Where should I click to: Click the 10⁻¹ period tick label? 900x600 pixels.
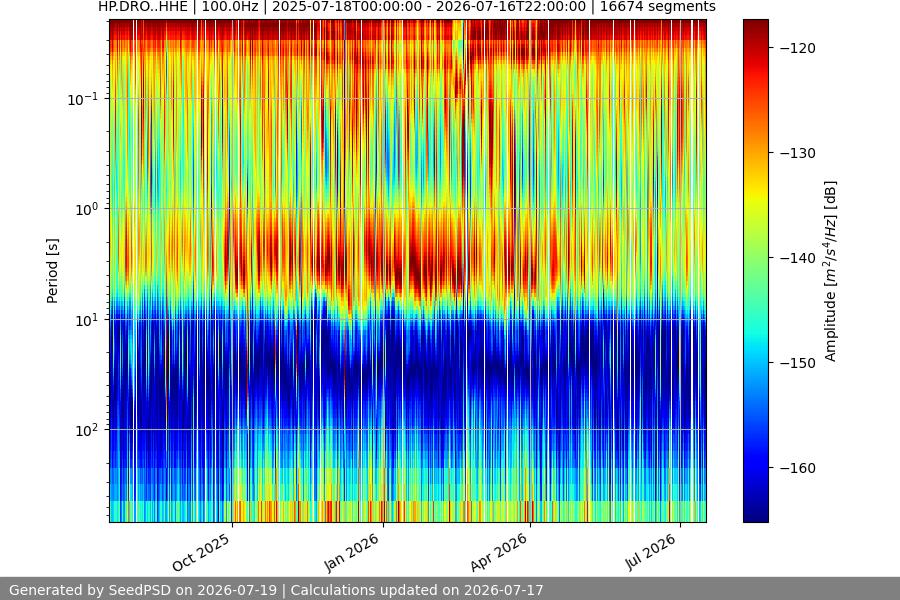click(82, 99)
